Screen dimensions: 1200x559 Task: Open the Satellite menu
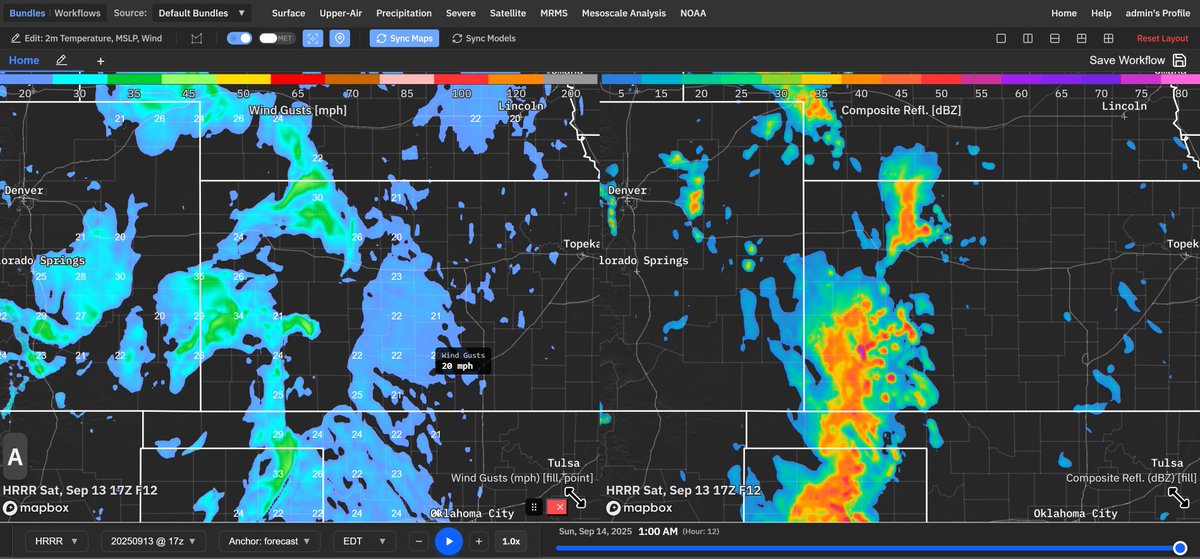pos(508,13)
